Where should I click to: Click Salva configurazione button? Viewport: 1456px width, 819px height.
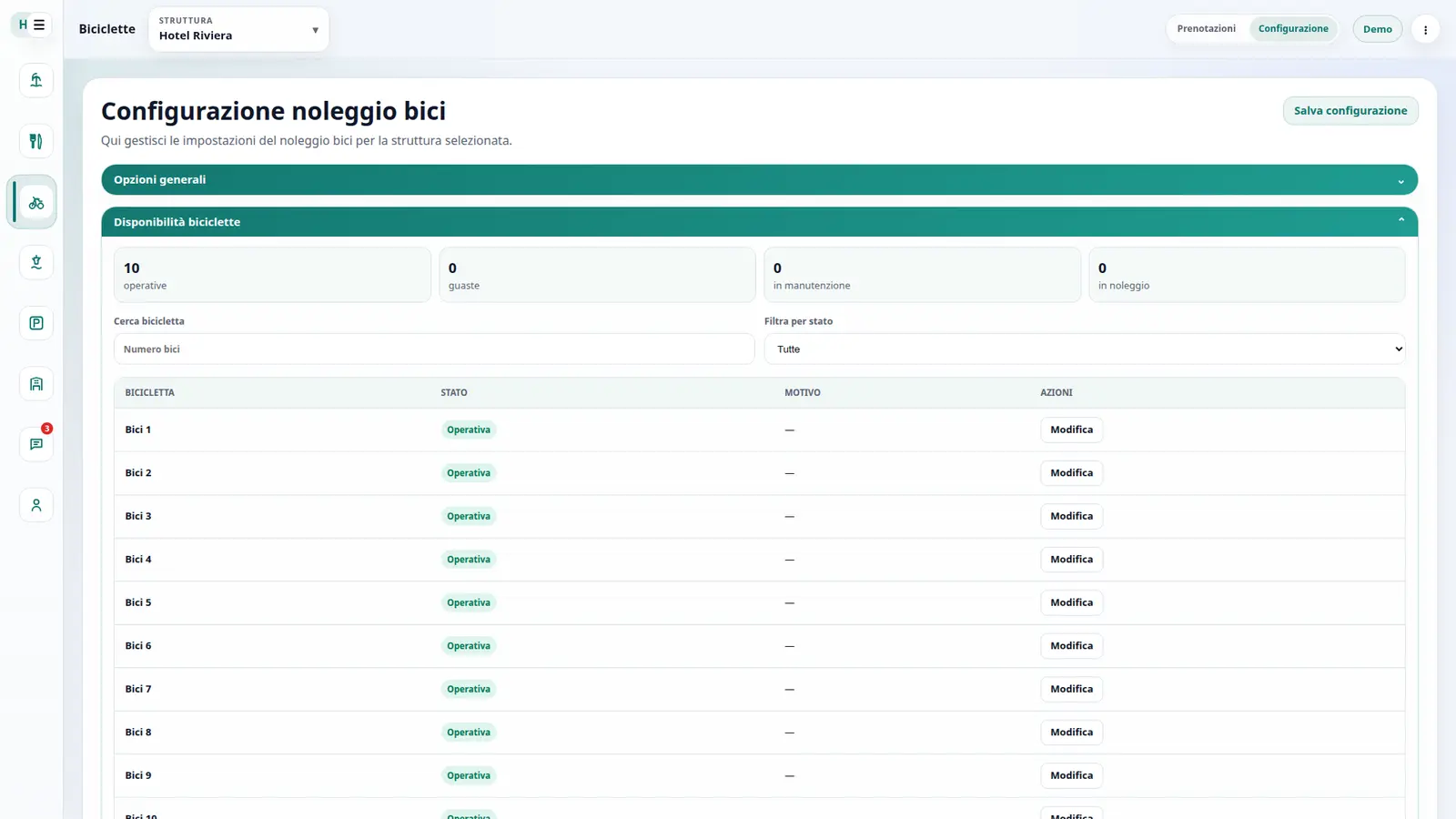(x=1350, y=111)
